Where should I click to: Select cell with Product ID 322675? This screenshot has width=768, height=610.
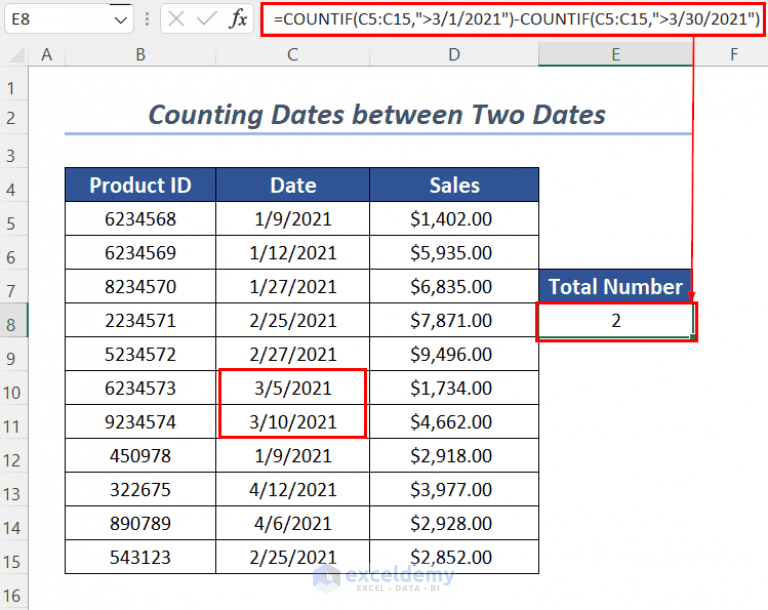pos(140,489)
